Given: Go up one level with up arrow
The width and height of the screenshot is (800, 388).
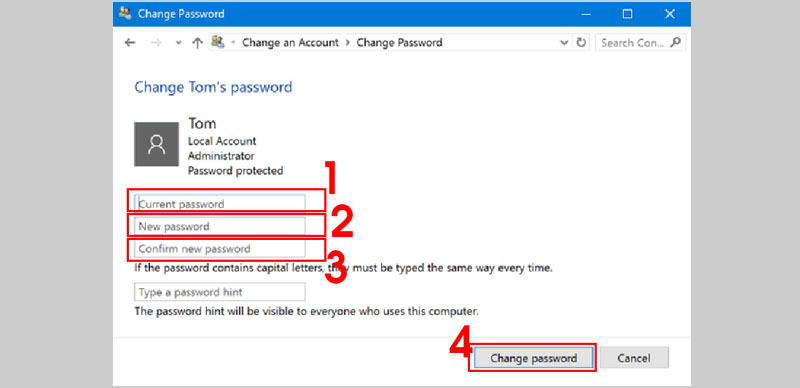Looking at the screenshot, I should (197, 43).
